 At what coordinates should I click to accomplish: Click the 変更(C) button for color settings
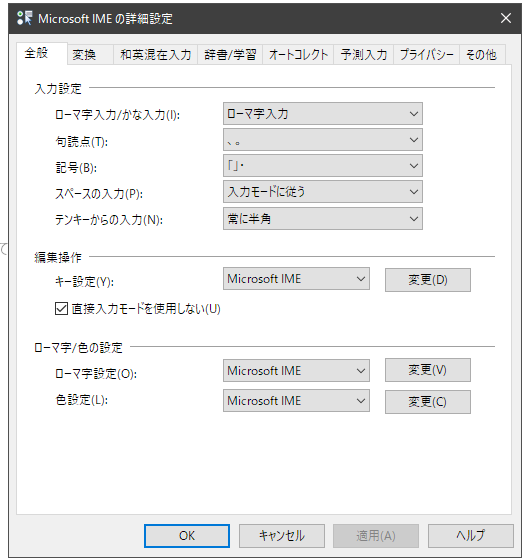[x=428, y=402]
